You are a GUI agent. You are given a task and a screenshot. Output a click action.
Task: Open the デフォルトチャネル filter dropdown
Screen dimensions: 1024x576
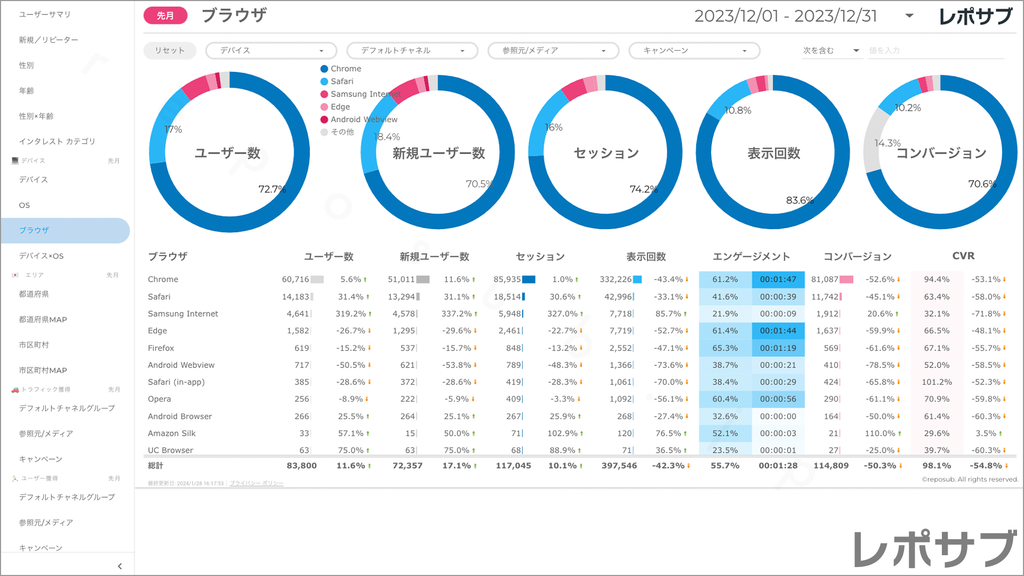click(x=412, y=50)
